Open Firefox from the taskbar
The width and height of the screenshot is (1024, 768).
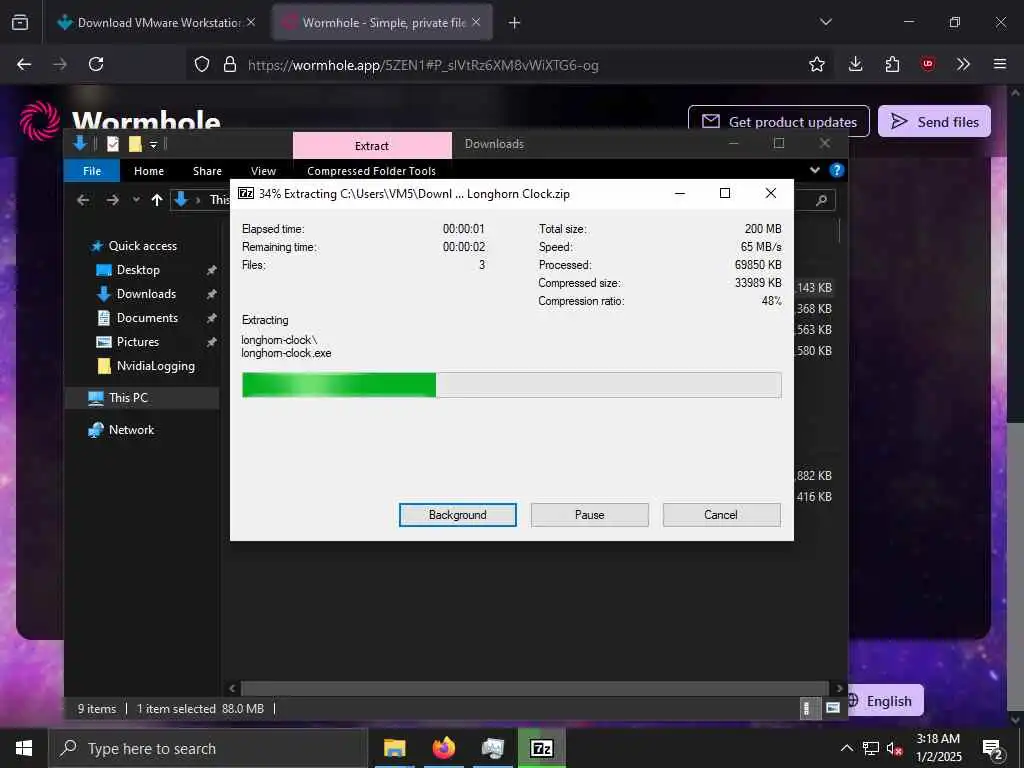443,748
